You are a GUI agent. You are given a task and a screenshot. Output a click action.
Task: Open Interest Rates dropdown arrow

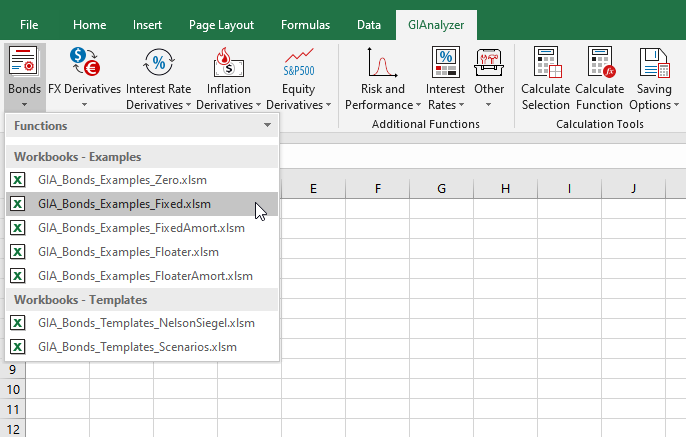461,105
